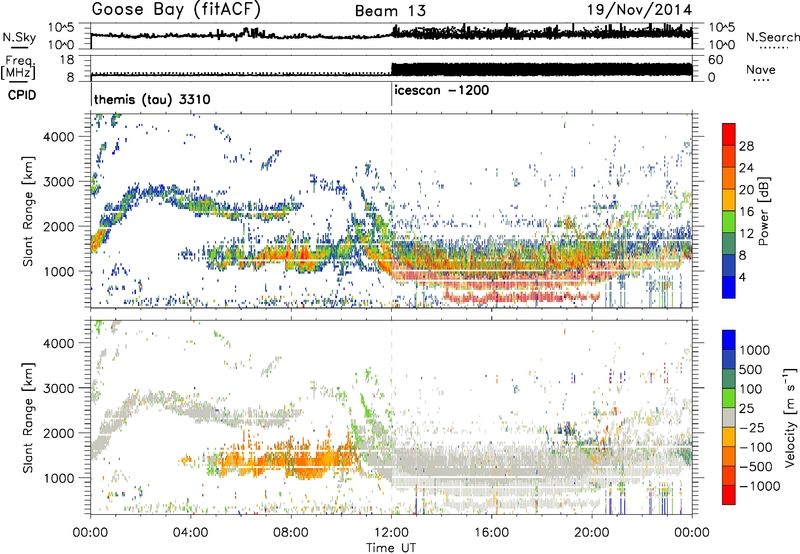The width and height of the screenshot is (800, 554).
Task: Click the 'Slant Range [km]' label of the velocity panel
Action: pyautogui.click(x=29, y=417)
